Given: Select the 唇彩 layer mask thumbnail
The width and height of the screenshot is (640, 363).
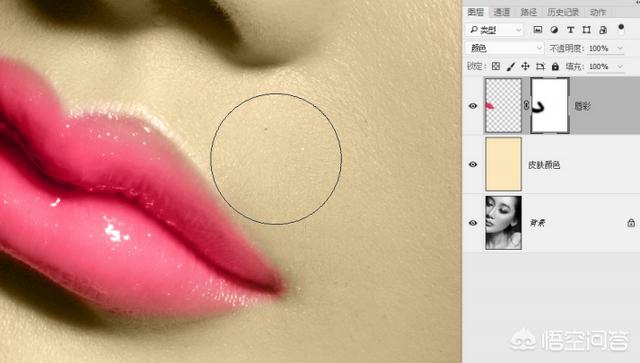Looking at the screenshot, I should 550,106.
